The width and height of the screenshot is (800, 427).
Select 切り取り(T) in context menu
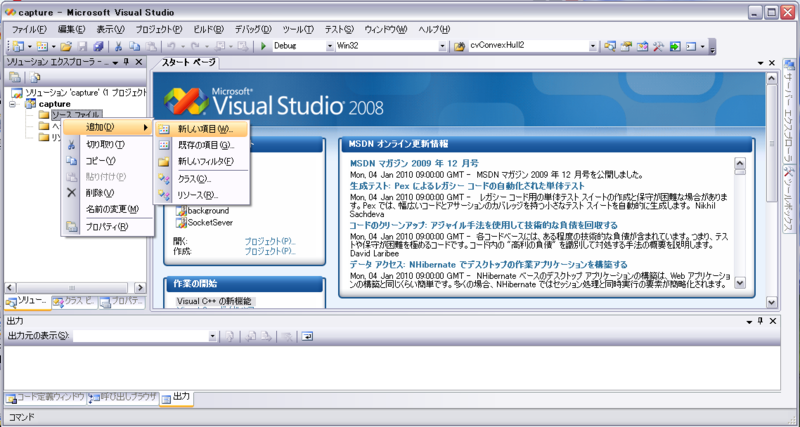click(x=107, y=144)
